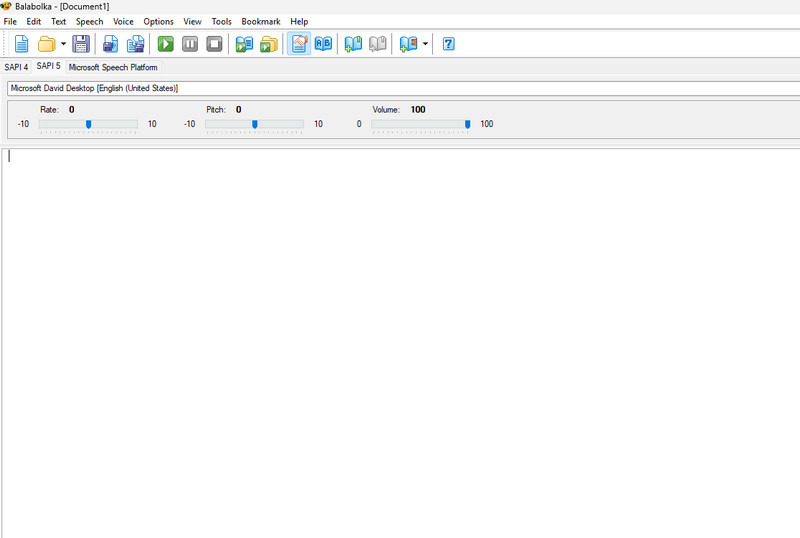Click the New document icon
This screenshot has width=800, height=538.
coord(21,44)
